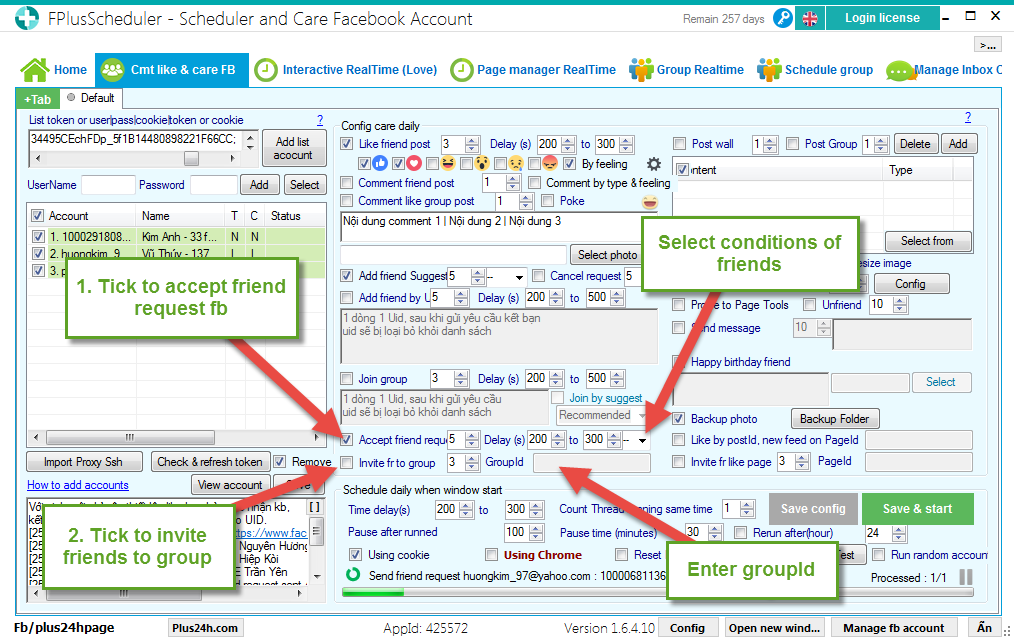Click the blue key license icon
1014x640 pixels.
coord(783,18)
